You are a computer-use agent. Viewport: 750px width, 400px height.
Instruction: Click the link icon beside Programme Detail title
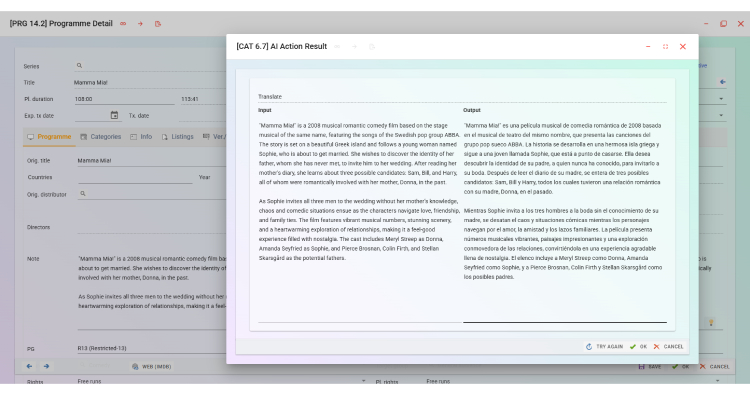123,23
